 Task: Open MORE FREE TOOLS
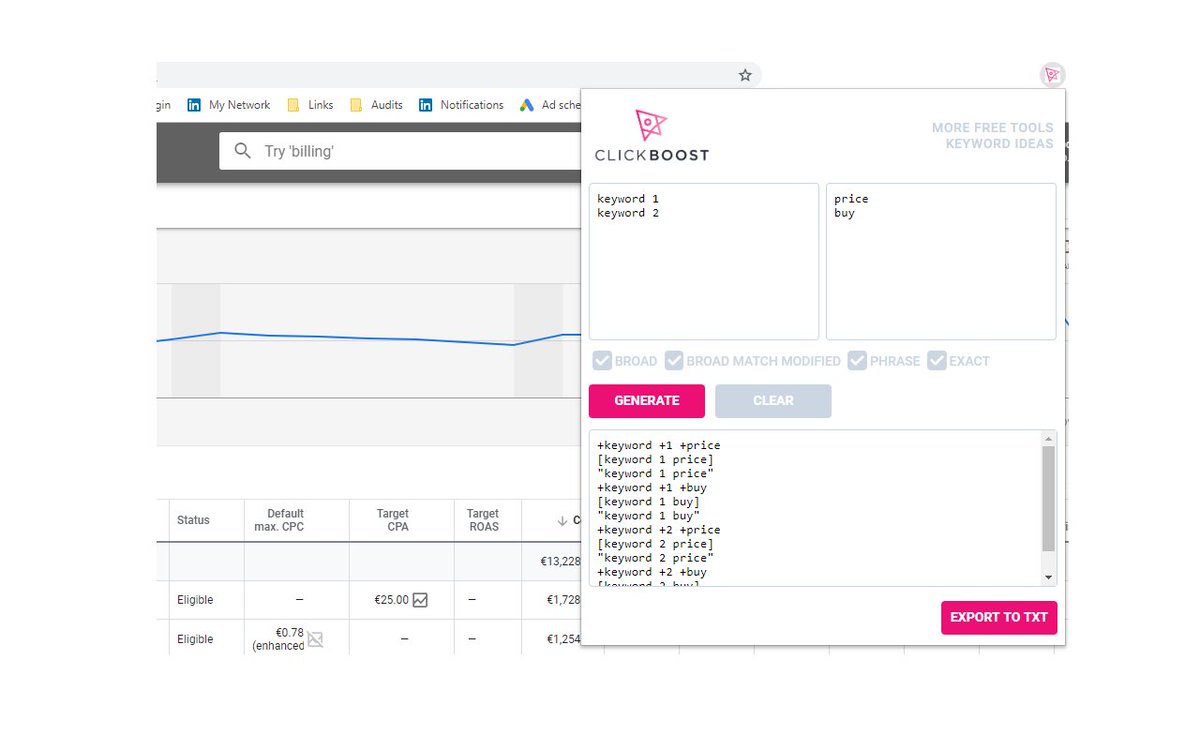[x=992, y=127]
